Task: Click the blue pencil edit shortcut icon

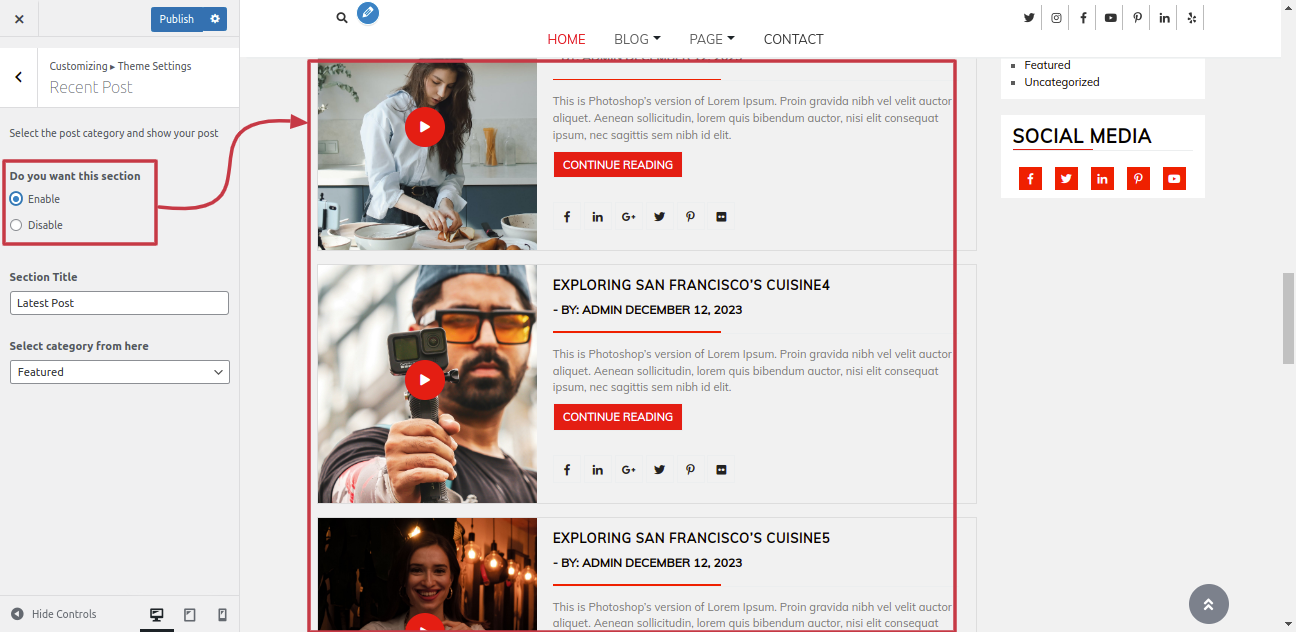Action: point(368,13)
